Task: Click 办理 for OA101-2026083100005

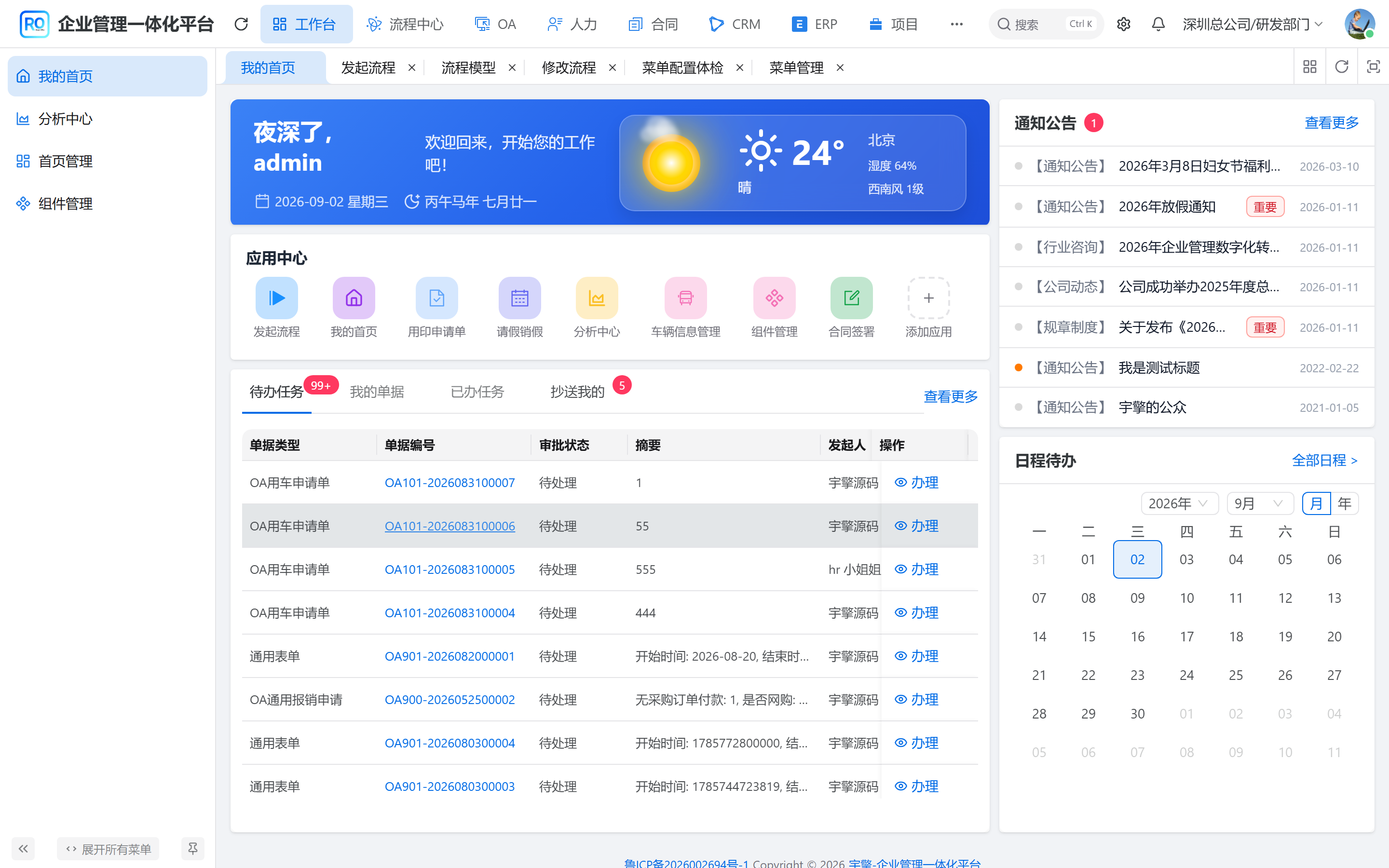Action: tap(917, 569)
